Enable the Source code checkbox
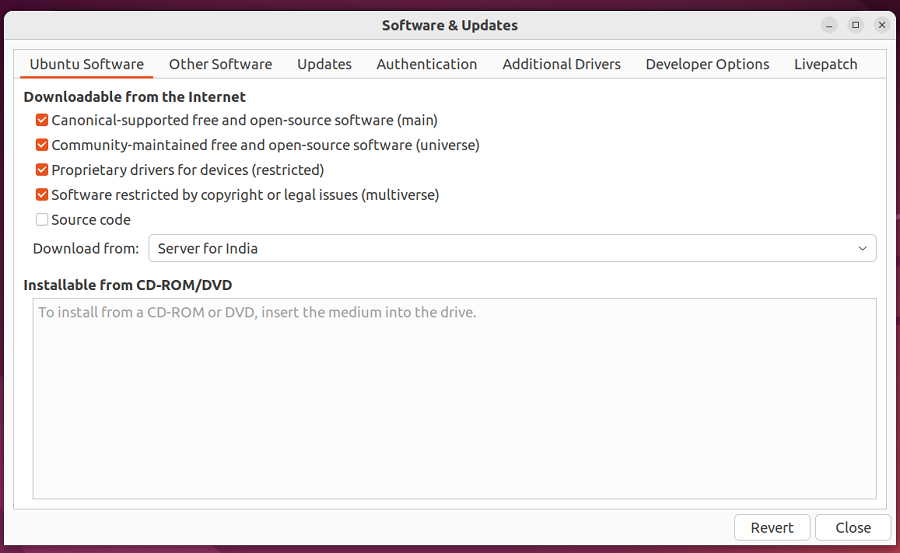Image resolution: width=900 pixels, height=553 pixels. coord(42,219)
